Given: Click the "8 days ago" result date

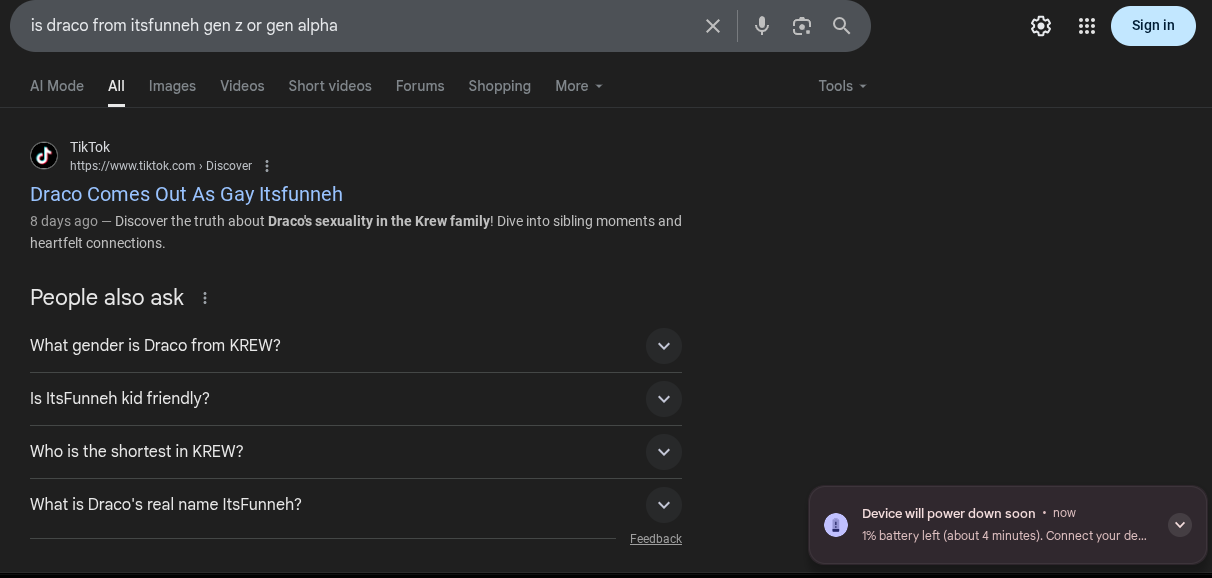Looking at the screenshot, I should click(64, 221).
